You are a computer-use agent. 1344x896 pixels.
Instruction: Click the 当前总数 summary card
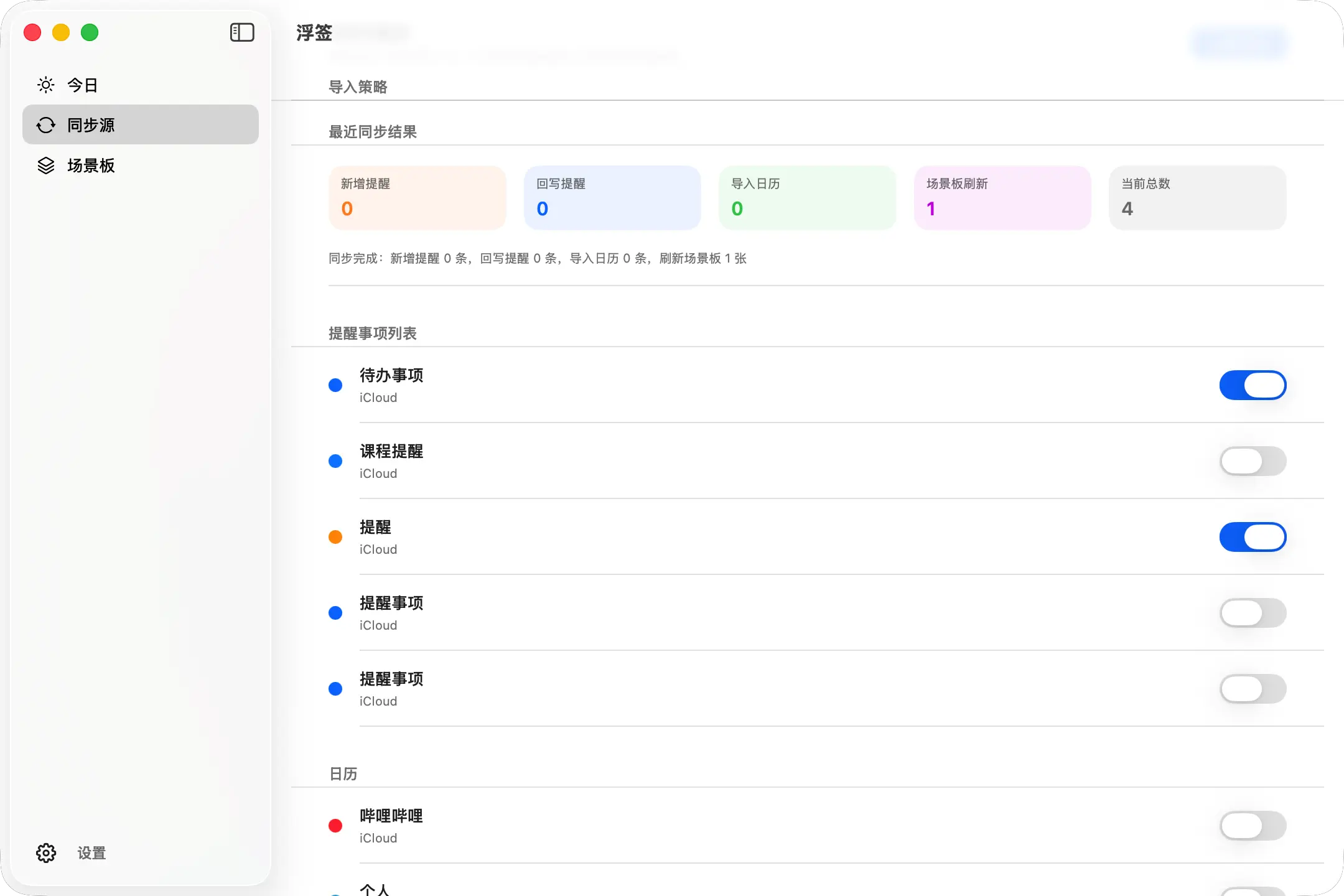point(1197,197)
